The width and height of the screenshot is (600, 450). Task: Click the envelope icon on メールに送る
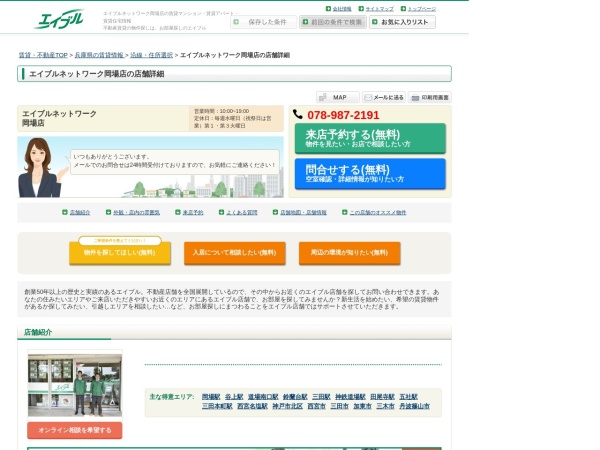(x=368, y=98)
